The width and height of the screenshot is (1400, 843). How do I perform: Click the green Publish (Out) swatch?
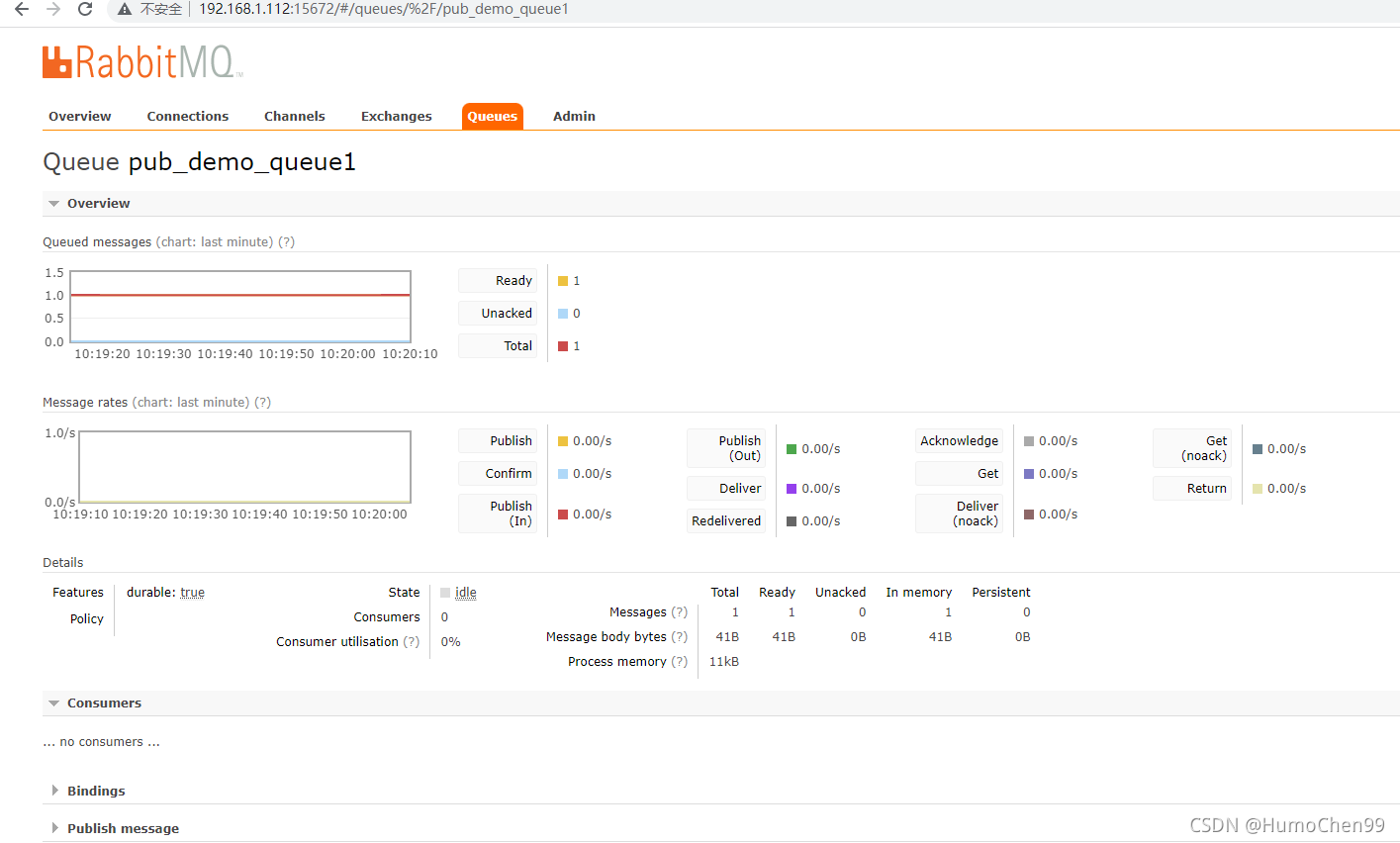[792, 449]
